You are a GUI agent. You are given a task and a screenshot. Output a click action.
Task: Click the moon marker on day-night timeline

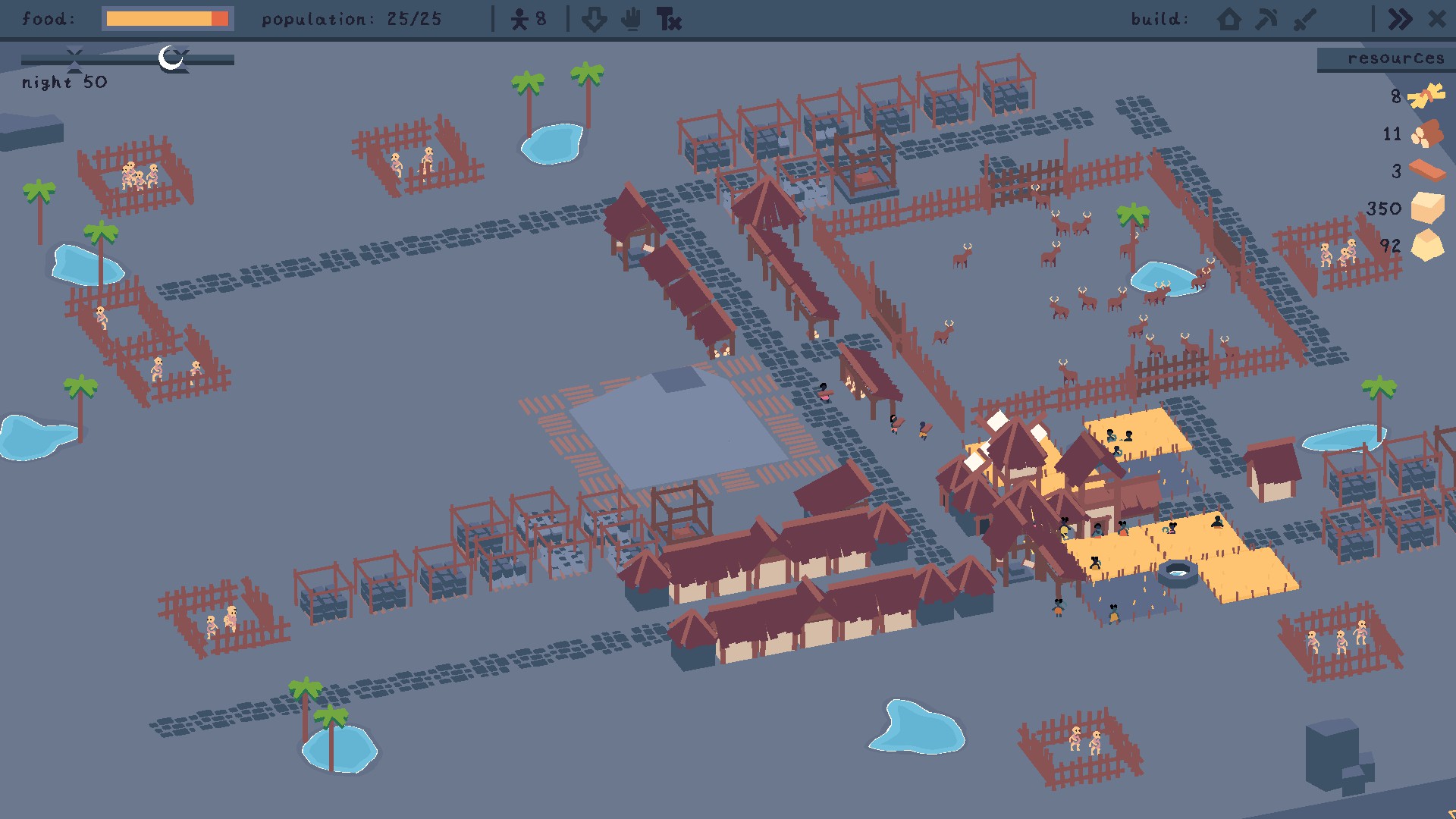pos(172,58)
